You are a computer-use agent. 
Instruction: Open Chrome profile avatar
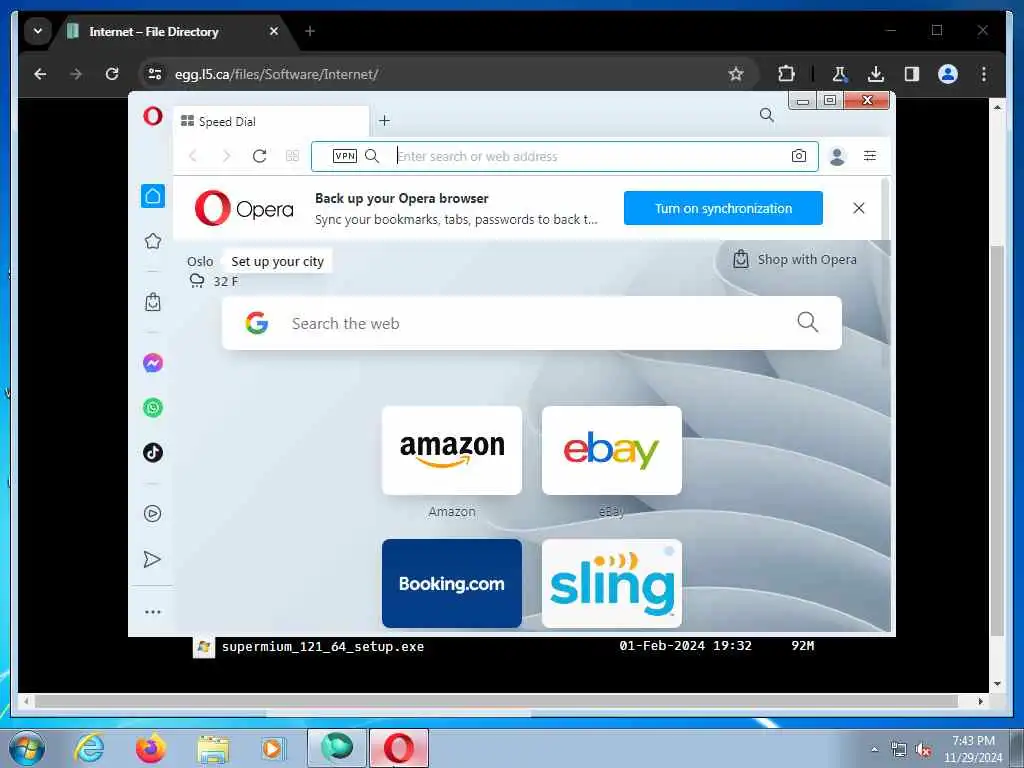pyautogui.click(x=948, y=74)
